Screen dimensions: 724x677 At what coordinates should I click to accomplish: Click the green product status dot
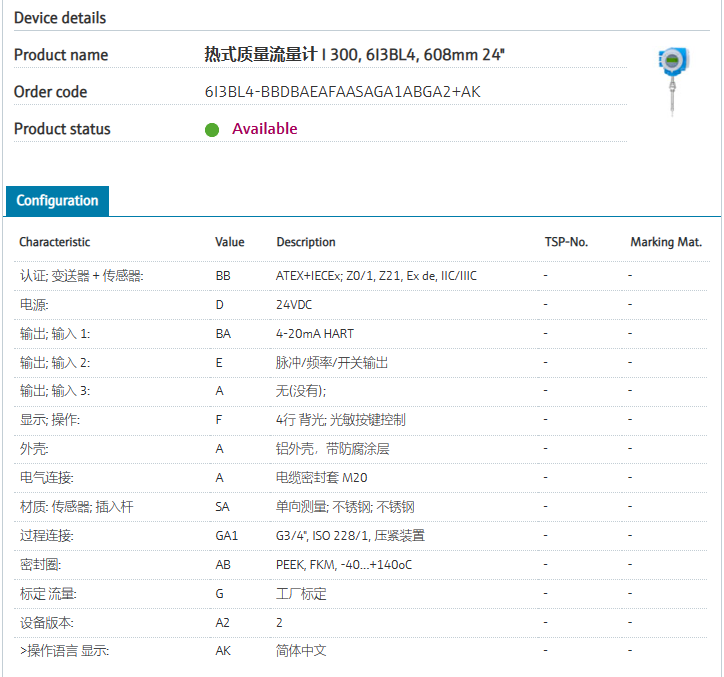[x=212, y=129]
